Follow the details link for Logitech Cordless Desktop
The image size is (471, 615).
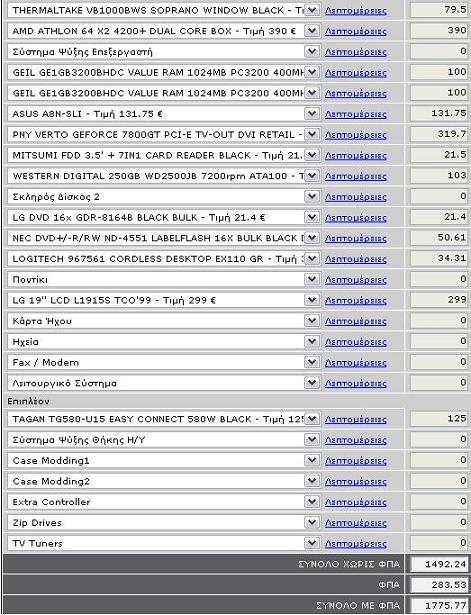click(x=356, y=259)
